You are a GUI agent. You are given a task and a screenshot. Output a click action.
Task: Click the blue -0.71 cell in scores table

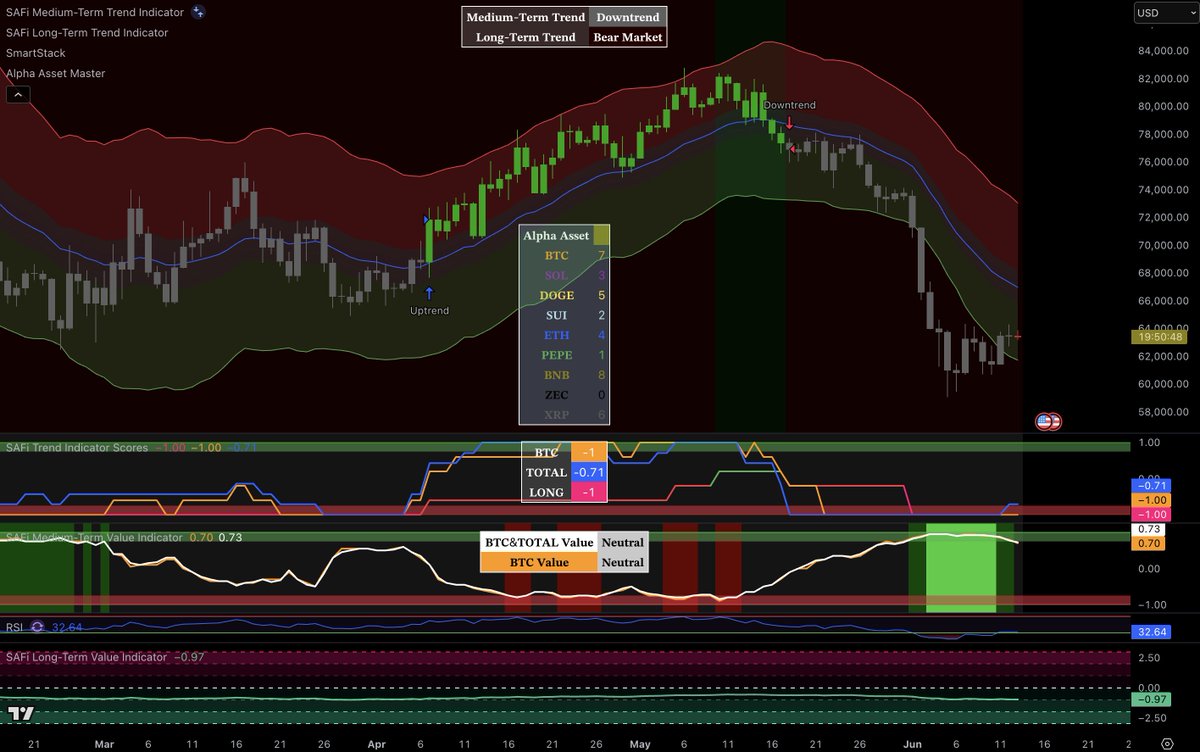[589, 472]
